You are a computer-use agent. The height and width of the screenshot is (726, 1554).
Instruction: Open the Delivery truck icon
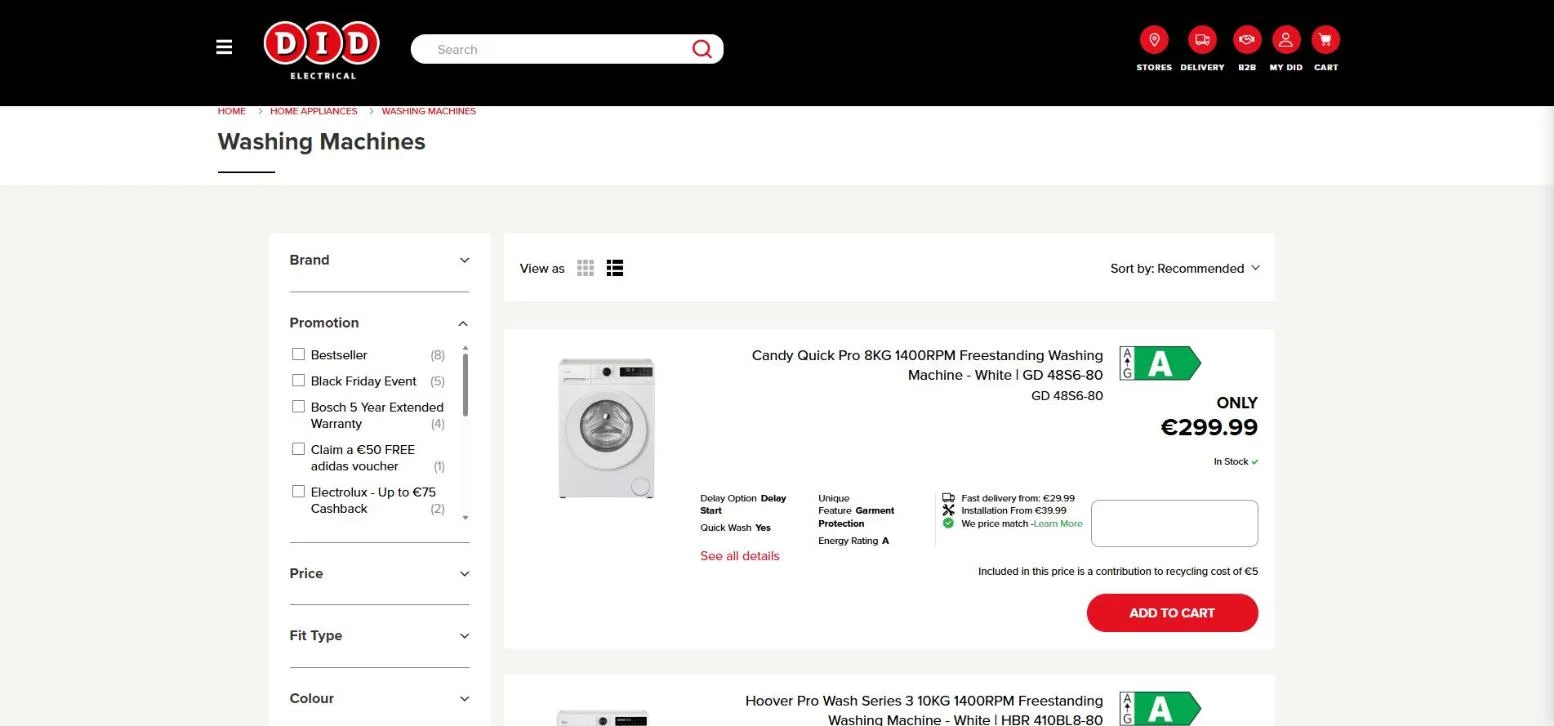pyautogui.click(x=1202, y=40)
